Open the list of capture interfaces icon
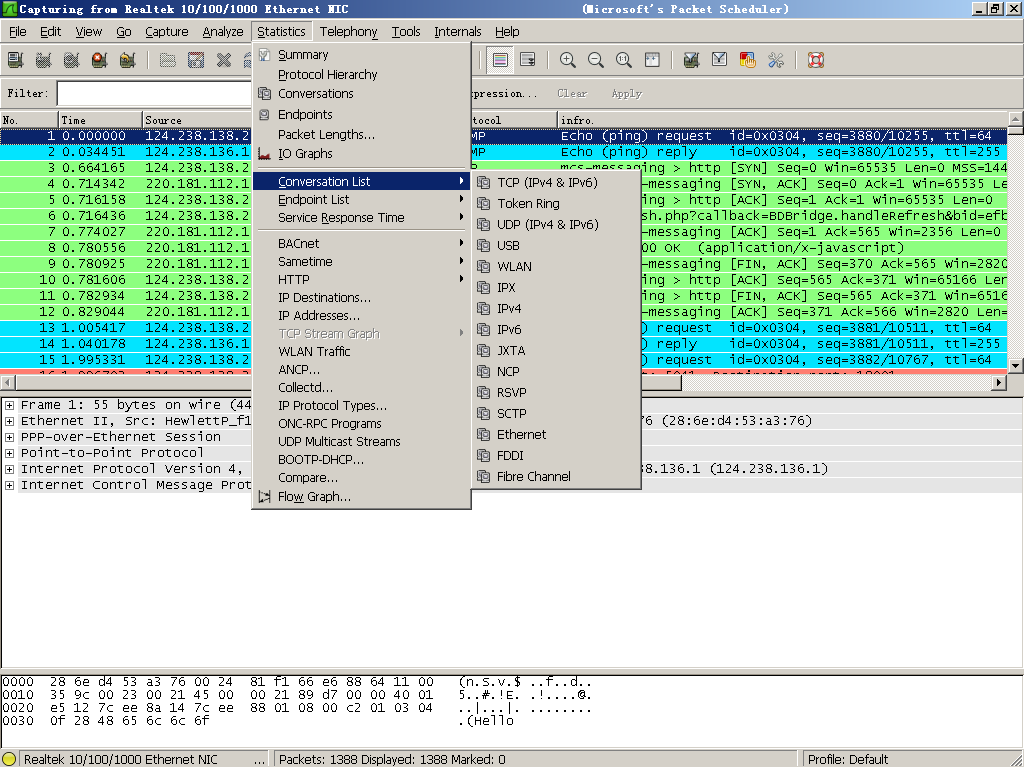Screen dimensions: 1024x768 pyautogui.click(x=16, y=60)
